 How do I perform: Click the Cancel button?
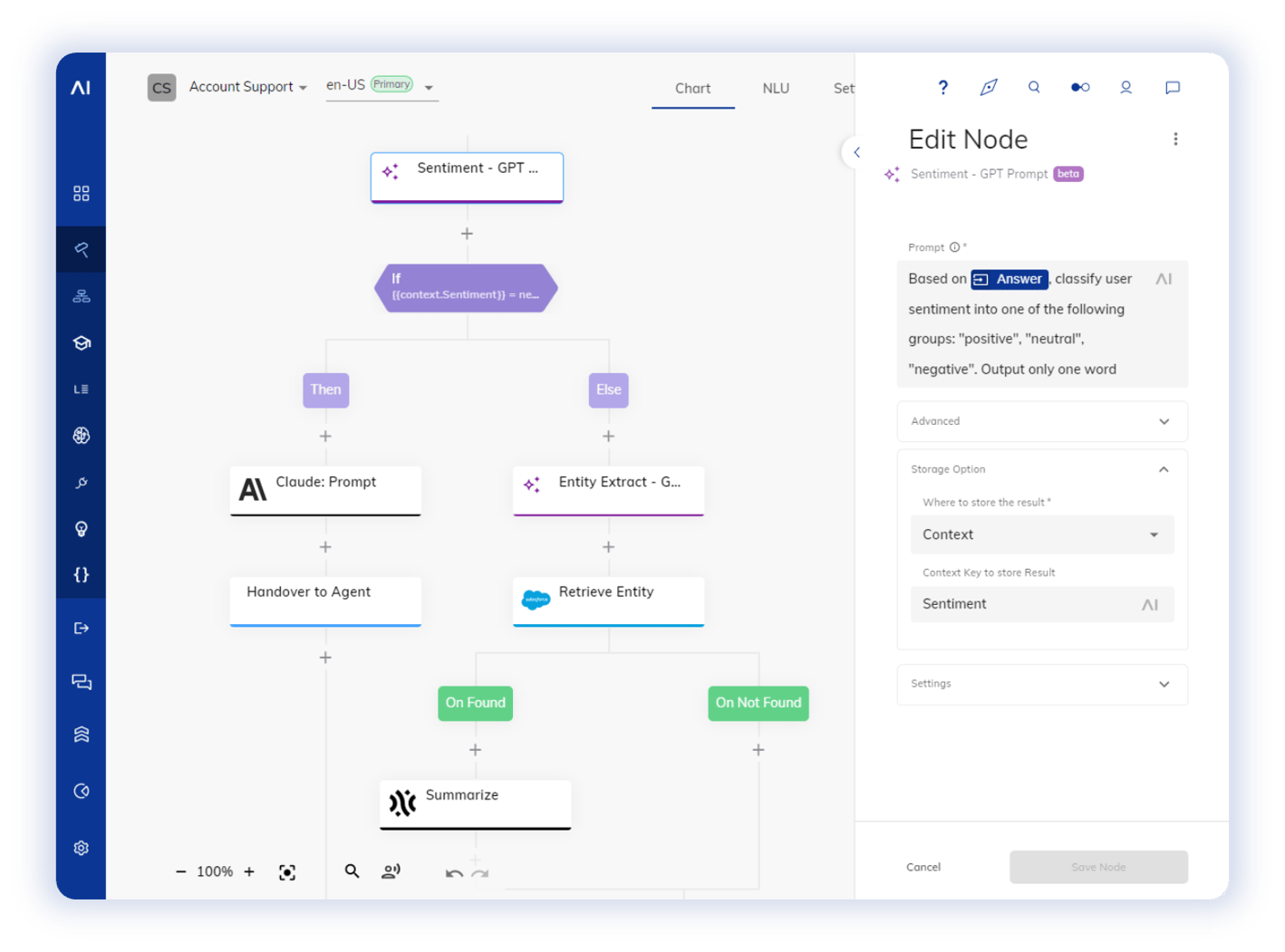(923, 867)
